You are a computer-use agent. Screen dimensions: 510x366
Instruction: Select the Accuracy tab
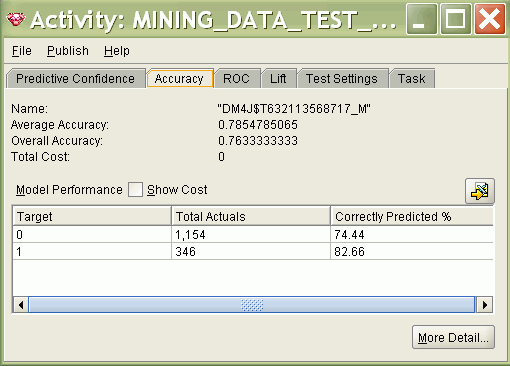(x=179, y=79)
